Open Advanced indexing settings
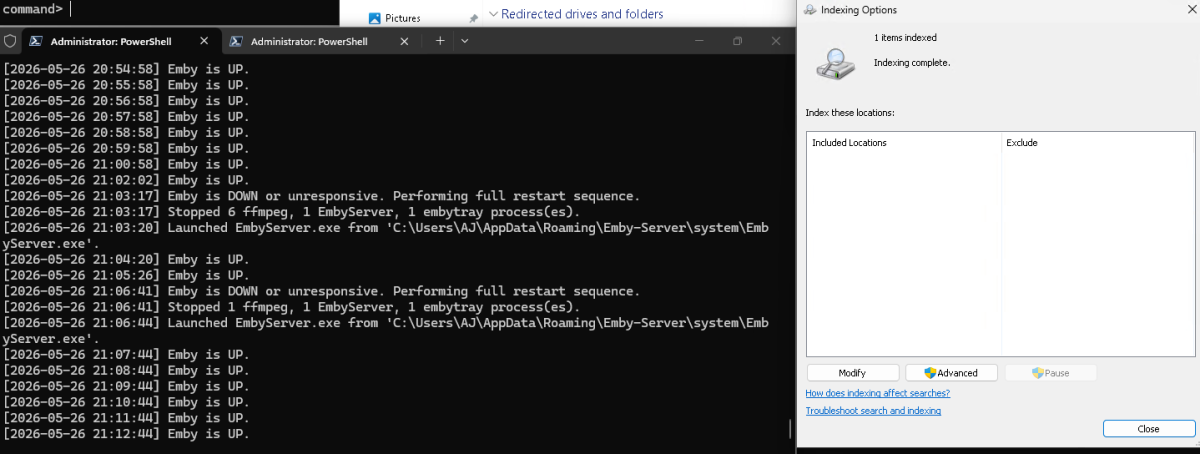The width and height of the screenshot is (1200, 454). tap(952, 373)
